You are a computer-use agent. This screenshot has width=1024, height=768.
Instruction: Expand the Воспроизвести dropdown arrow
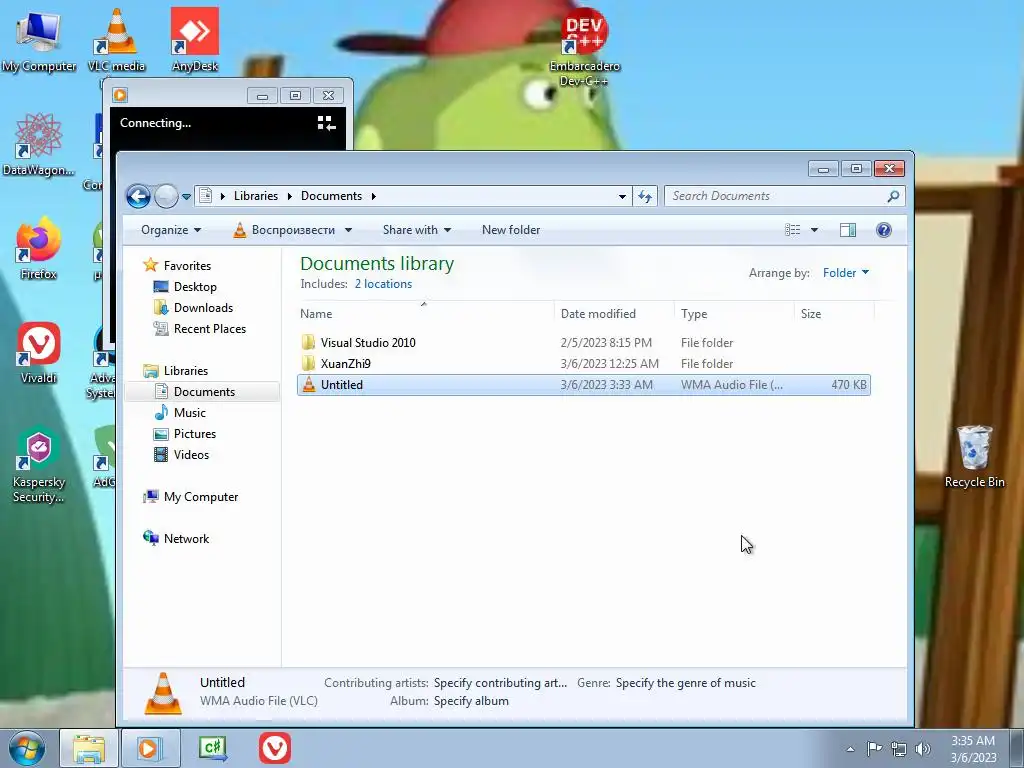pyautogui.click(x=348, y=230)
